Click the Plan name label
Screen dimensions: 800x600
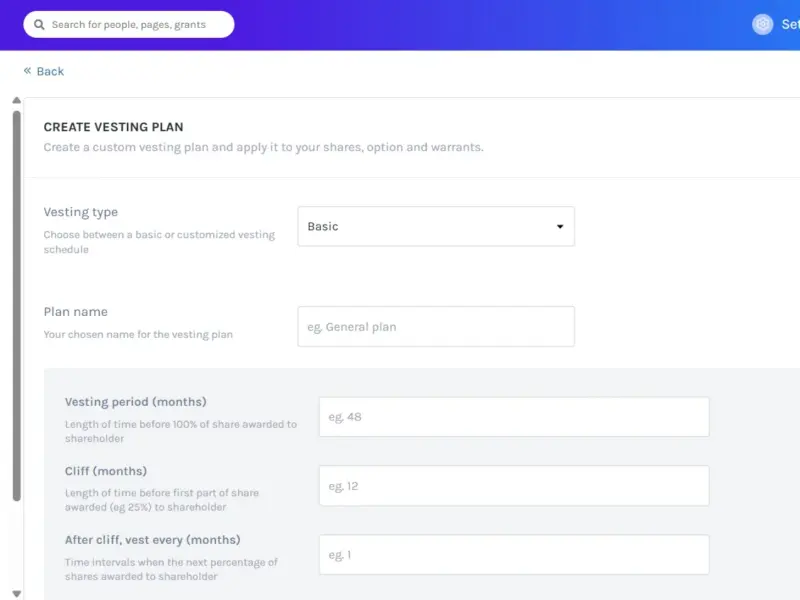(76, 312)
